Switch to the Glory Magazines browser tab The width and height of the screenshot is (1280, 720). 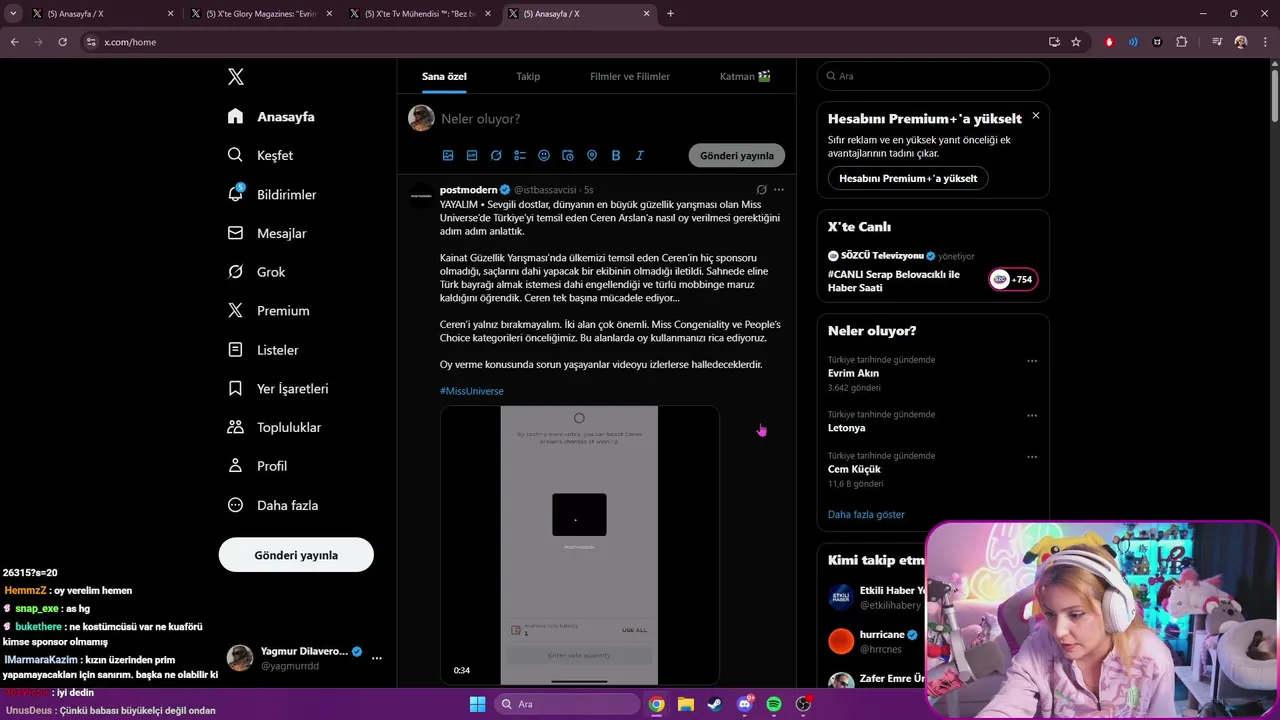262,14
